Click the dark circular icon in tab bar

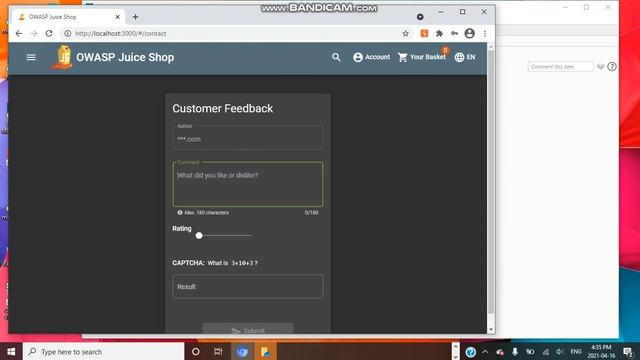(x=420, y=17)
